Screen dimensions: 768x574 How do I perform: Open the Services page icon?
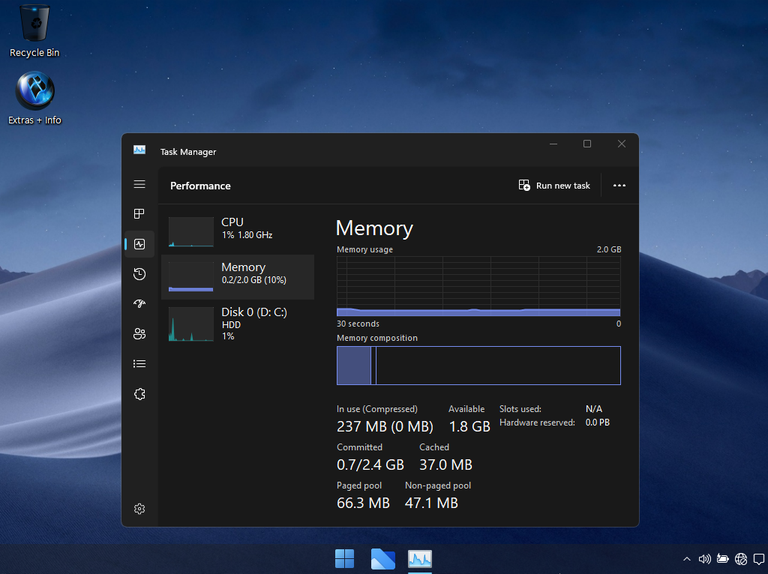pyautogui.click(x=140, y=394)
